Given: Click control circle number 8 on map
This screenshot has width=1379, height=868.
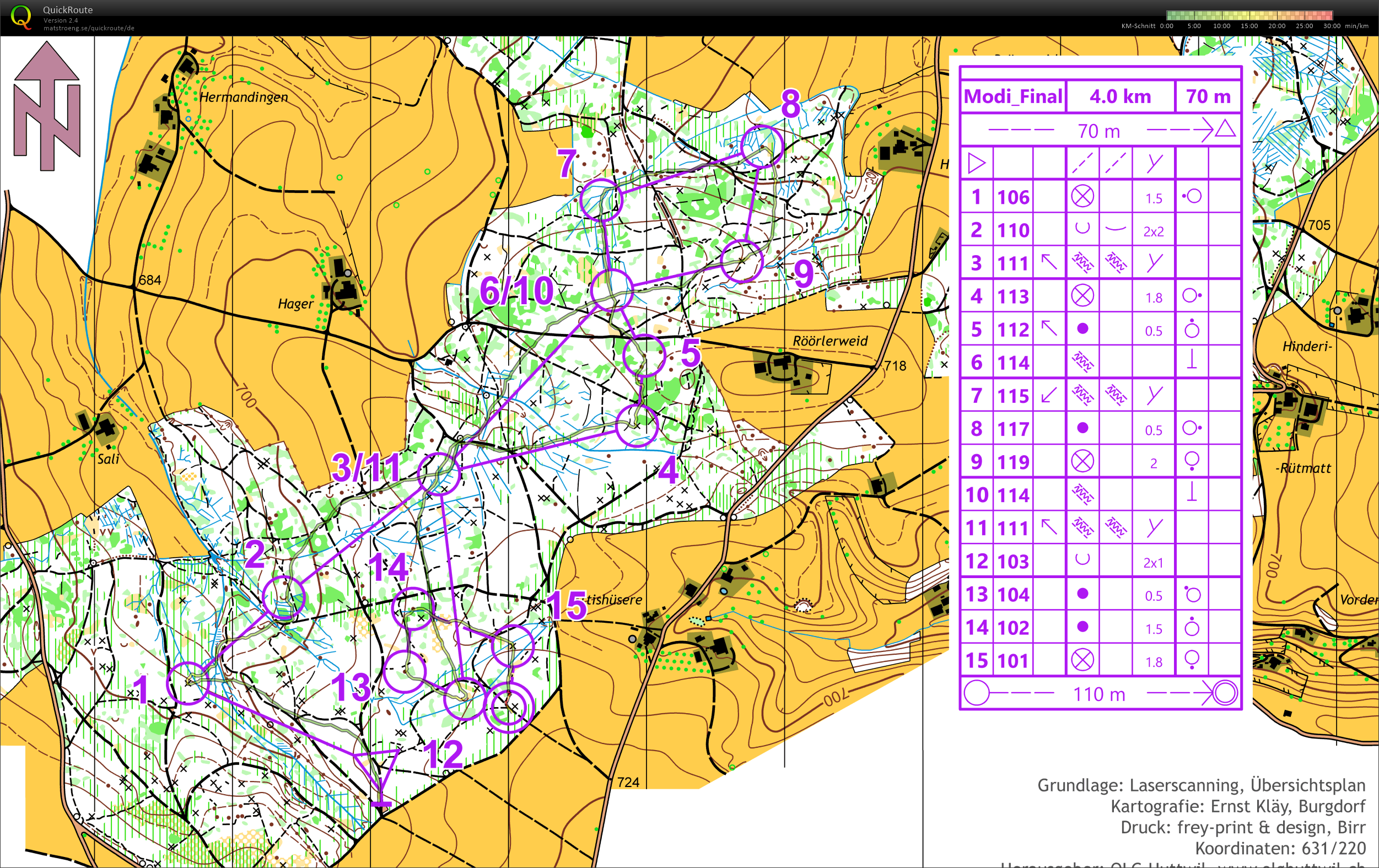Looking at the screenshot, I should pyautogui.click(x=761, y=147).
